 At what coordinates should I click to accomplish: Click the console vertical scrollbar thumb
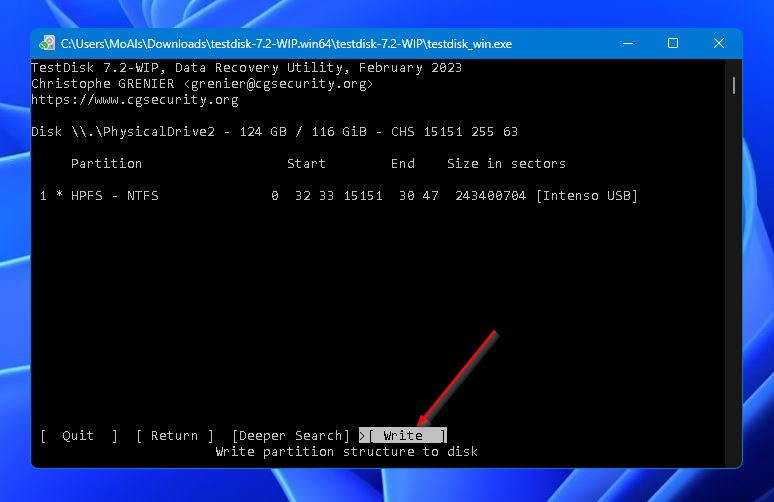point(734,85)
